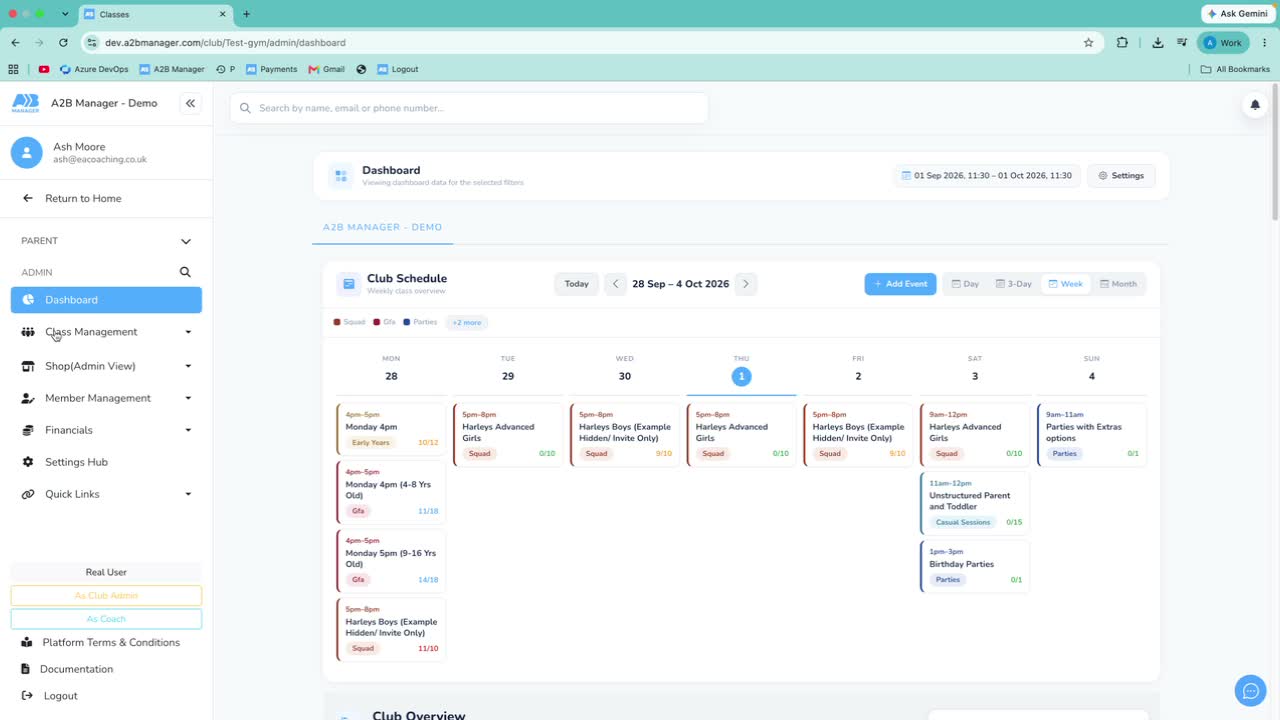Expand the PARENT section chevron
The width and height of the screenshot is (1280, 720).
(x=185, y=241)
